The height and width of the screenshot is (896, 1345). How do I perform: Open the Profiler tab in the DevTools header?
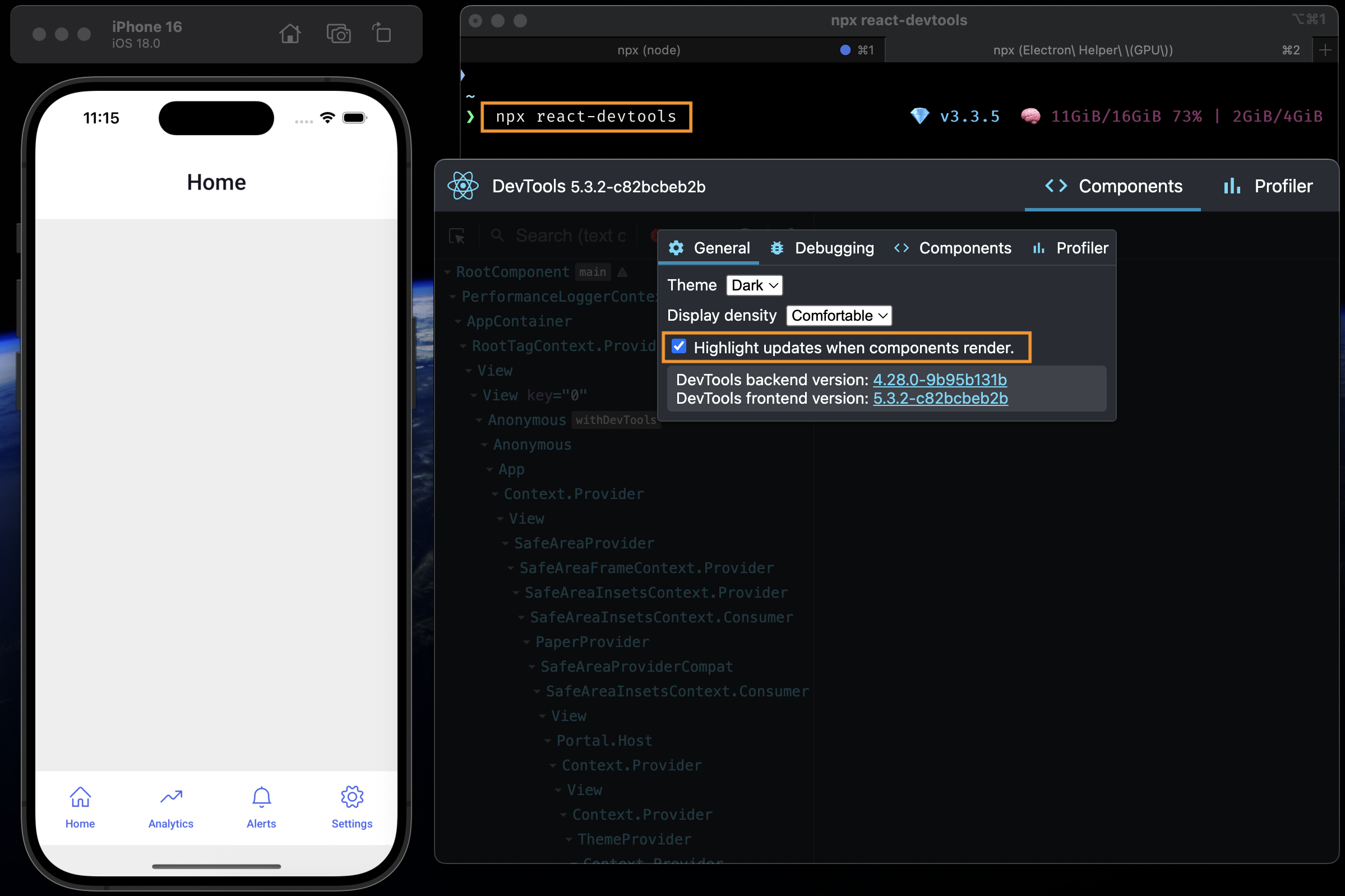(1268, 186)
